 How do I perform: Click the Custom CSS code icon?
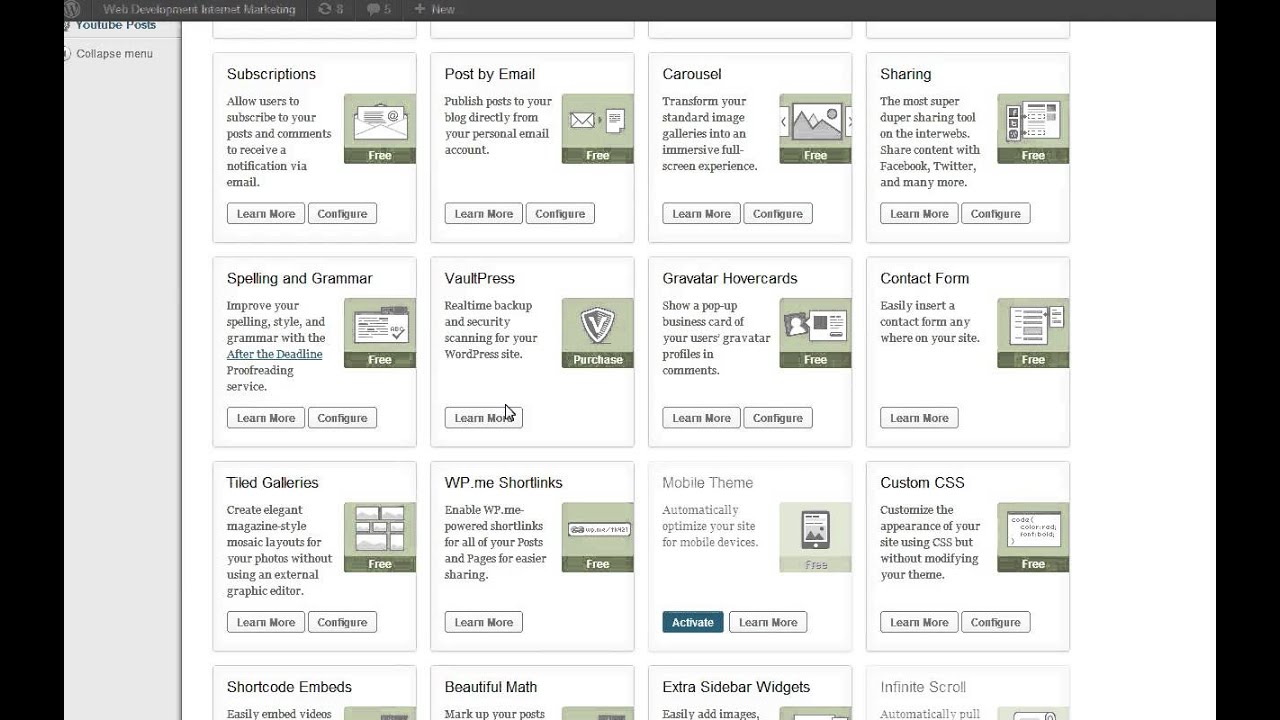click(1033, 537)
